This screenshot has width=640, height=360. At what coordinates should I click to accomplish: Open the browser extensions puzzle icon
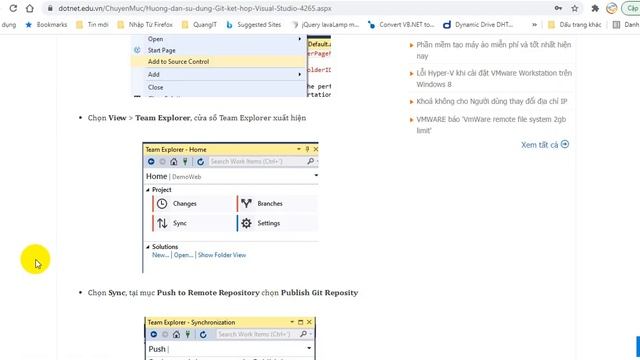(595, 8)
